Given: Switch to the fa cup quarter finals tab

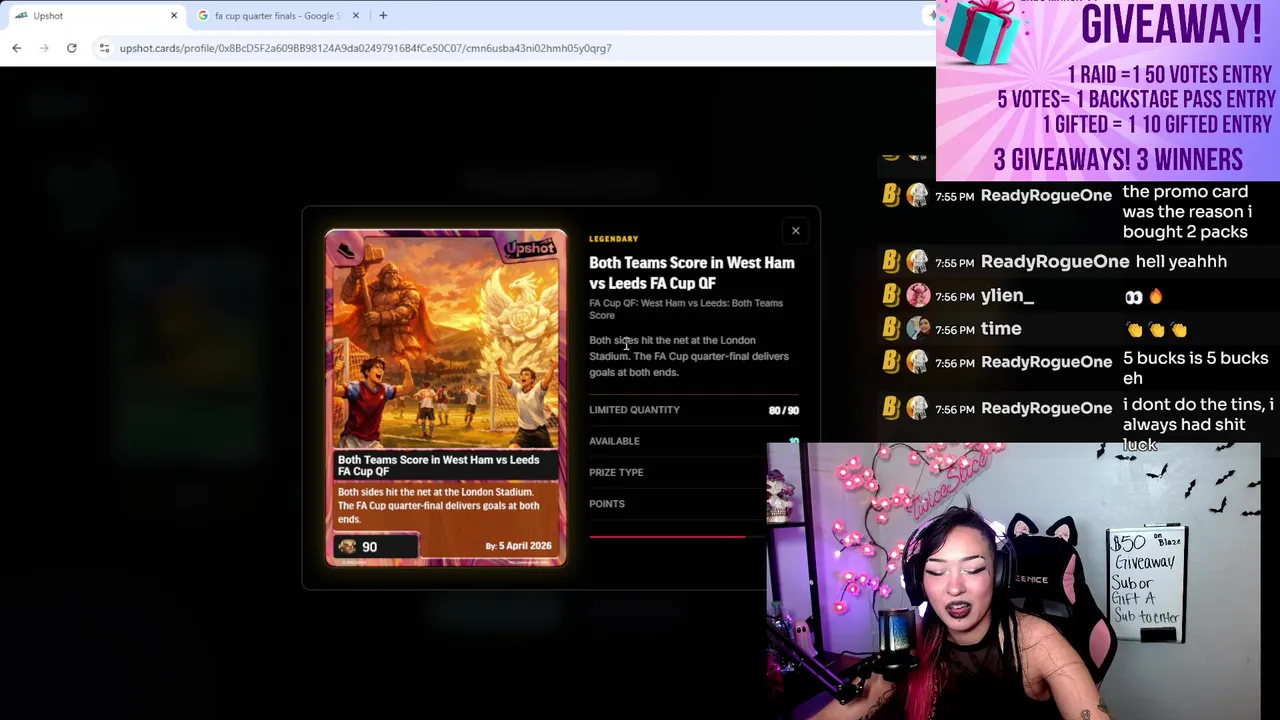Looking at the screenshot, I should pyautogui.click(x=278, y=15).
